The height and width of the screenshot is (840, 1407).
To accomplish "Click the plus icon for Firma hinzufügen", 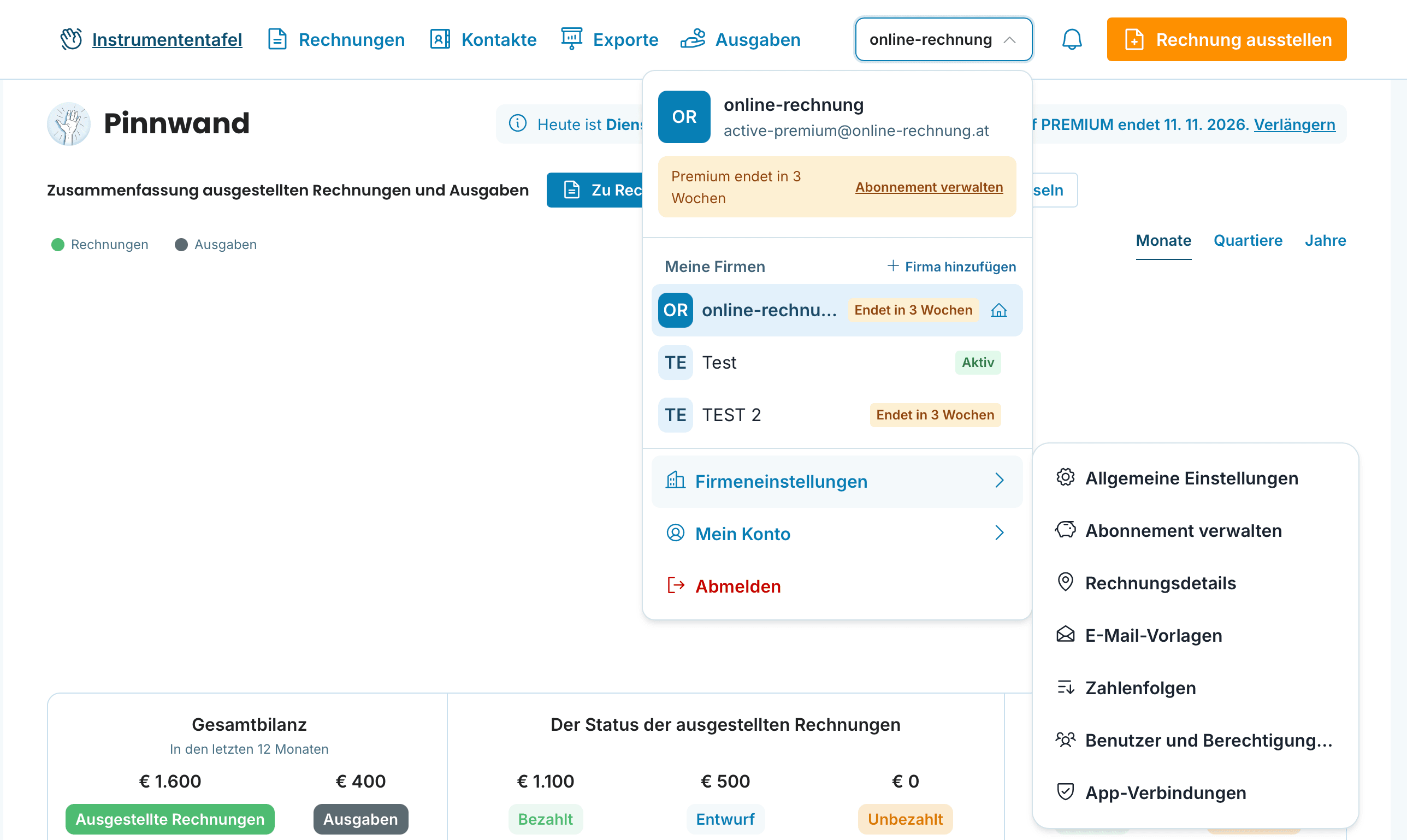I will (893, 266).
